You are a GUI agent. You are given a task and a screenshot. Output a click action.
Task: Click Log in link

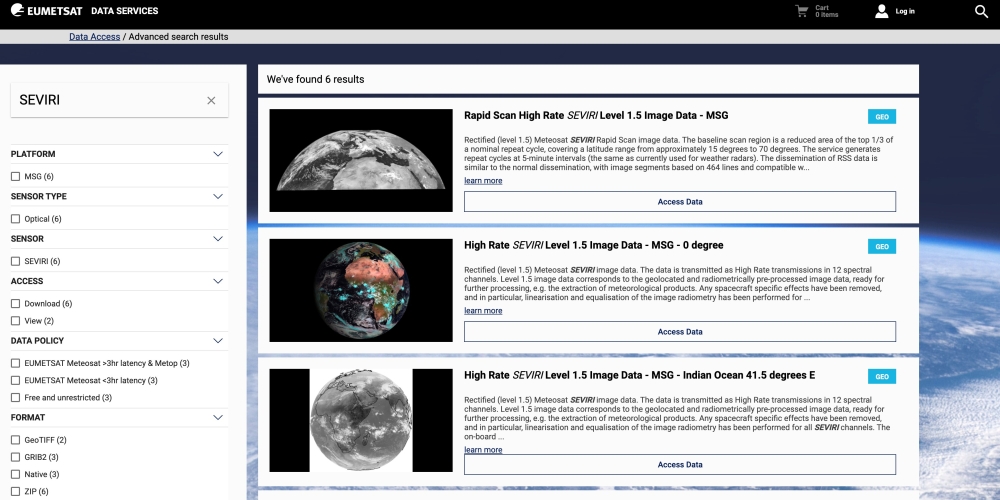(x=905, y=11)
